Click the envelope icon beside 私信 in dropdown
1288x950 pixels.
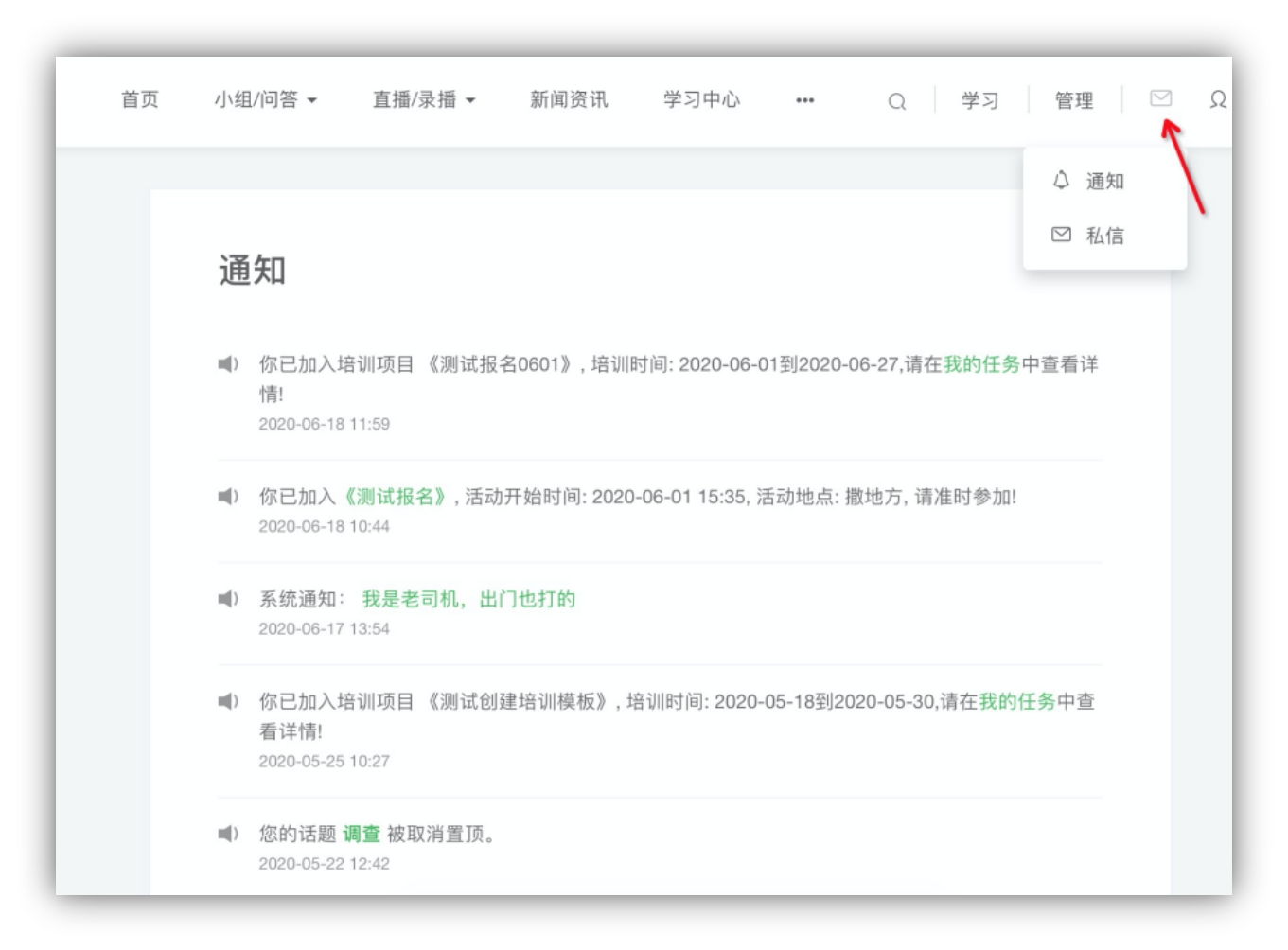coord(1062,234)
